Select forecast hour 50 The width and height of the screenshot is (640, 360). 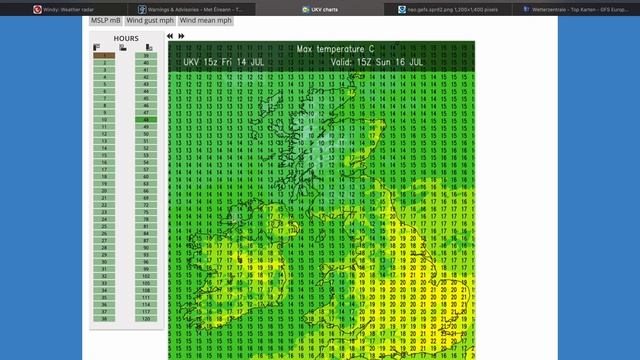tap(146, 134)
